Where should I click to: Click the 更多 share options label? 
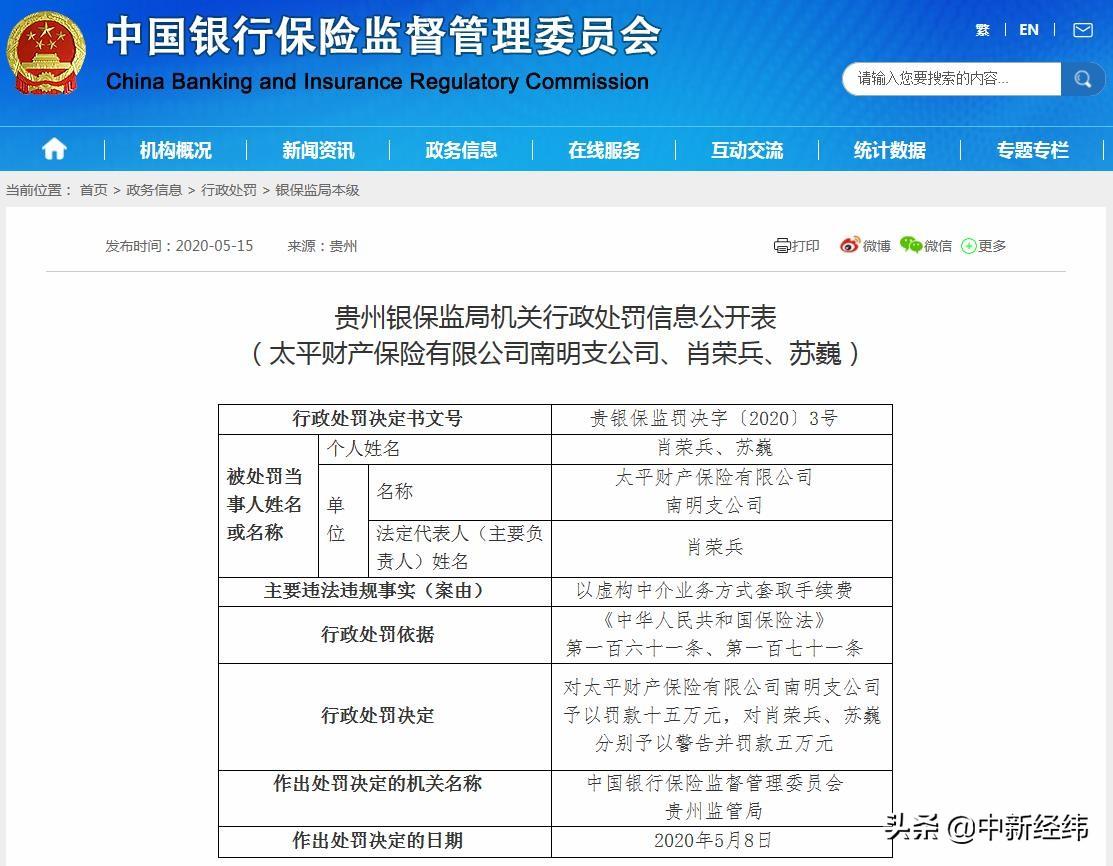coord(992,246)
